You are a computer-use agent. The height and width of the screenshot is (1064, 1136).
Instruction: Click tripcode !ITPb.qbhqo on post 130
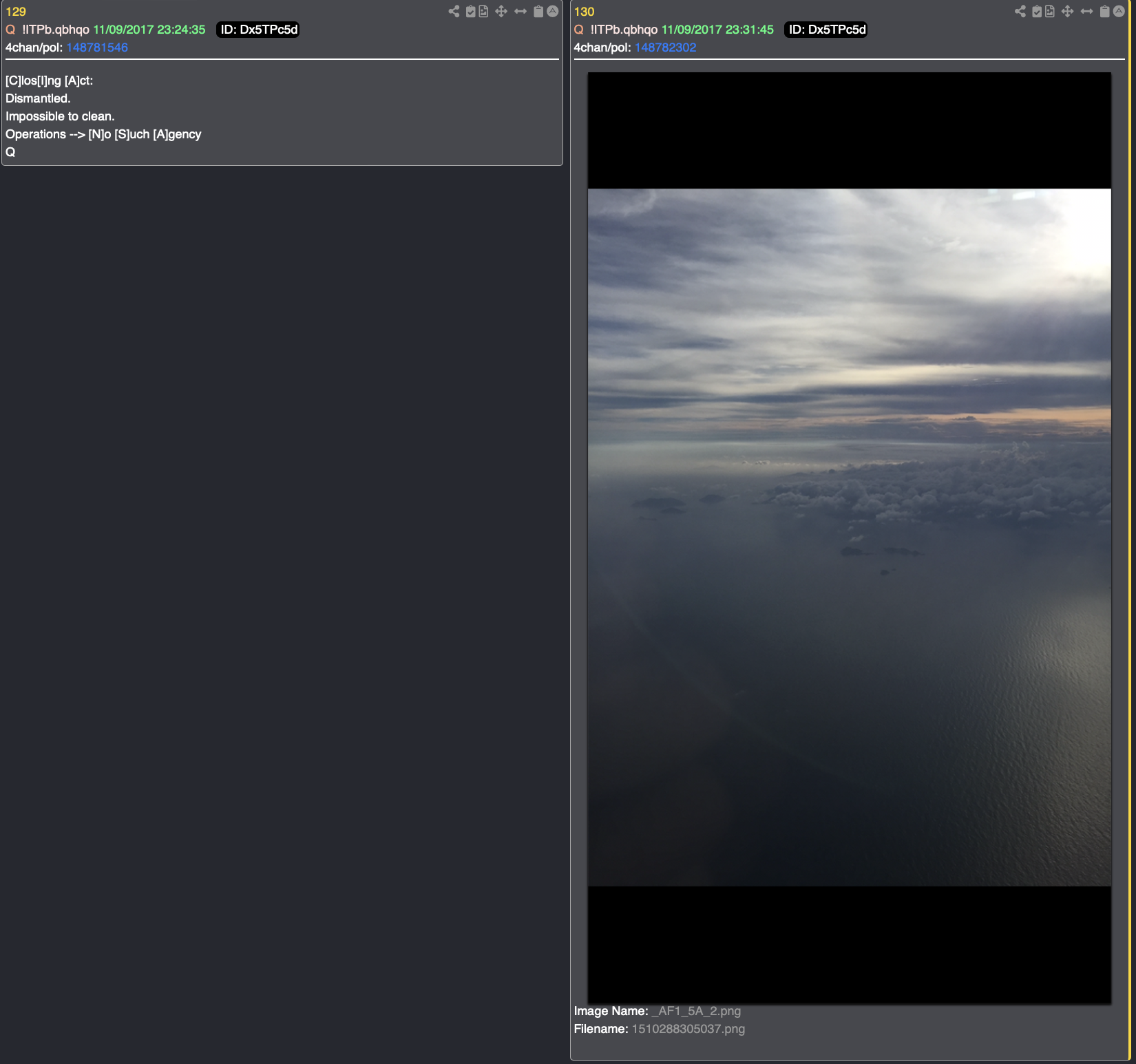(624, 30)
